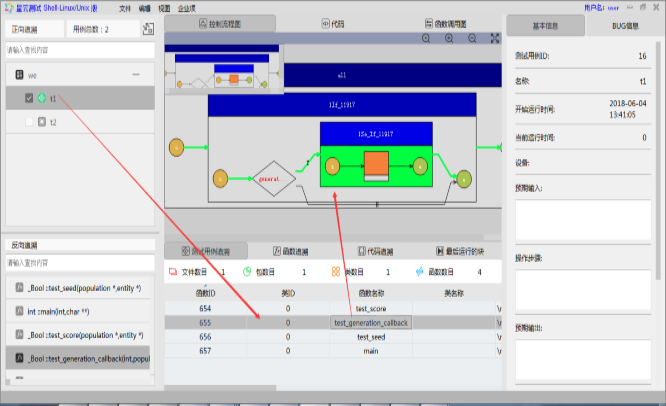Select the last-run block tab
Screen dimensions: 666x406
tap(460, 251)
